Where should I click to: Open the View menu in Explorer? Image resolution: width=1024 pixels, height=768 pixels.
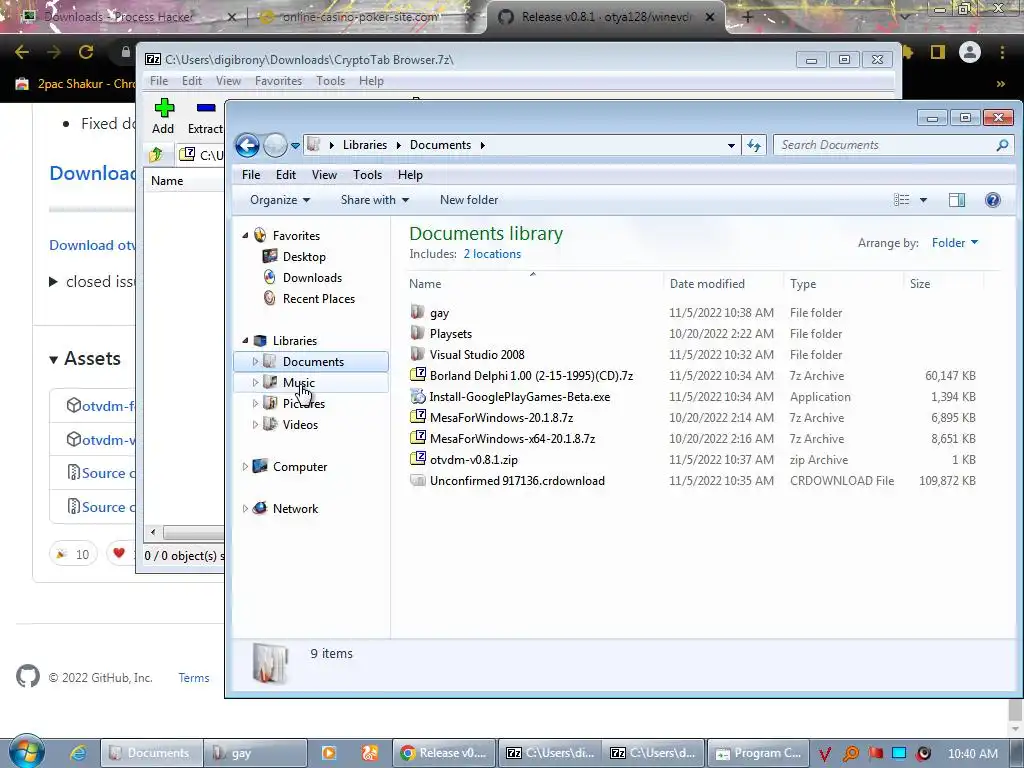(x=324, y=175)
